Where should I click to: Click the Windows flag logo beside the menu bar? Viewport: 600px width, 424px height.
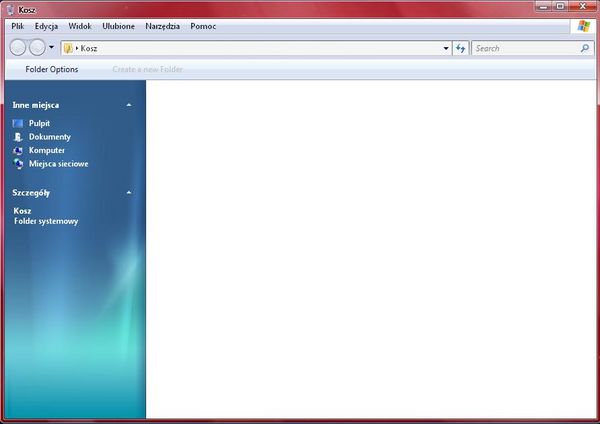pos(584,25)
